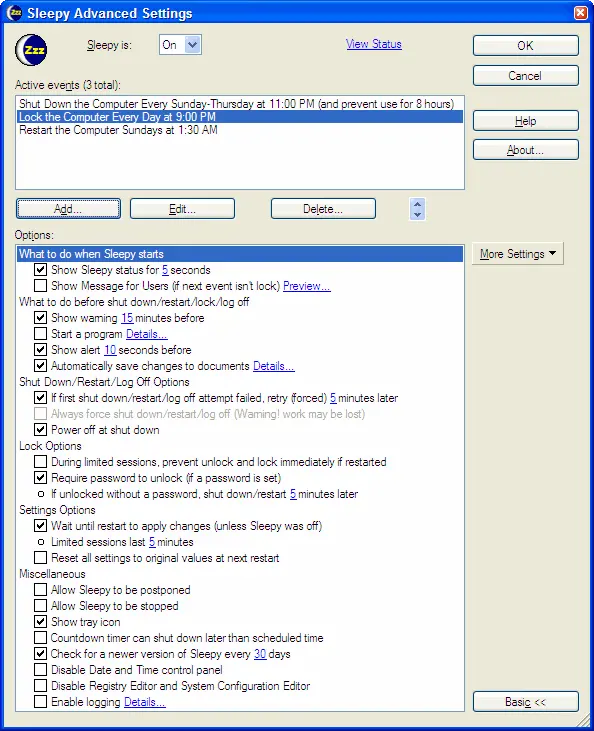Toggle Check for a newer version checkbox

point(41,654)
